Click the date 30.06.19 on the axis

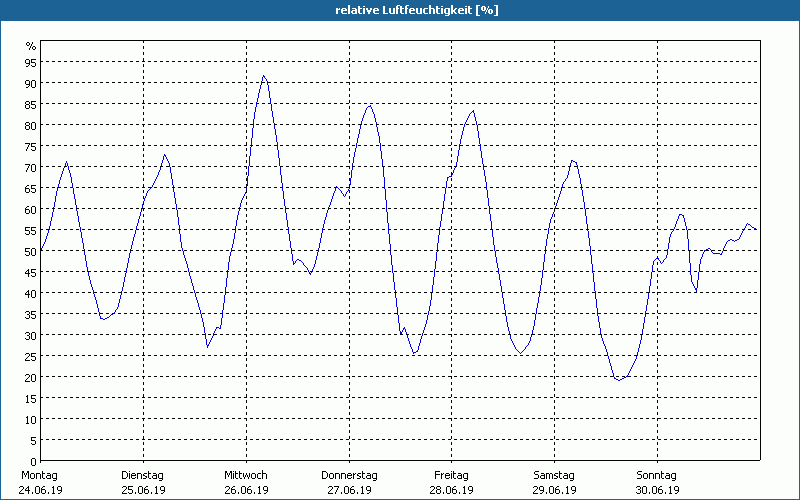(x=657, y=490)
